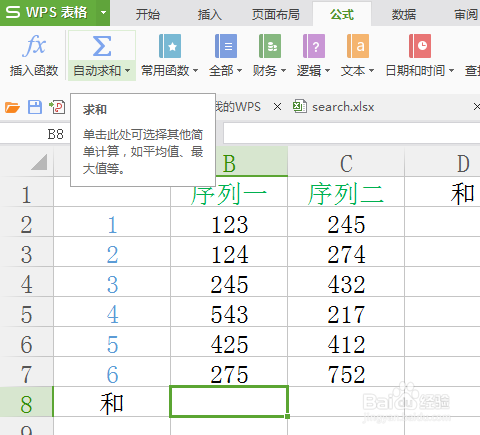Expand the 全部 dropdown arrow
This screenshot has height=435, width=480.
coord(239,71)
